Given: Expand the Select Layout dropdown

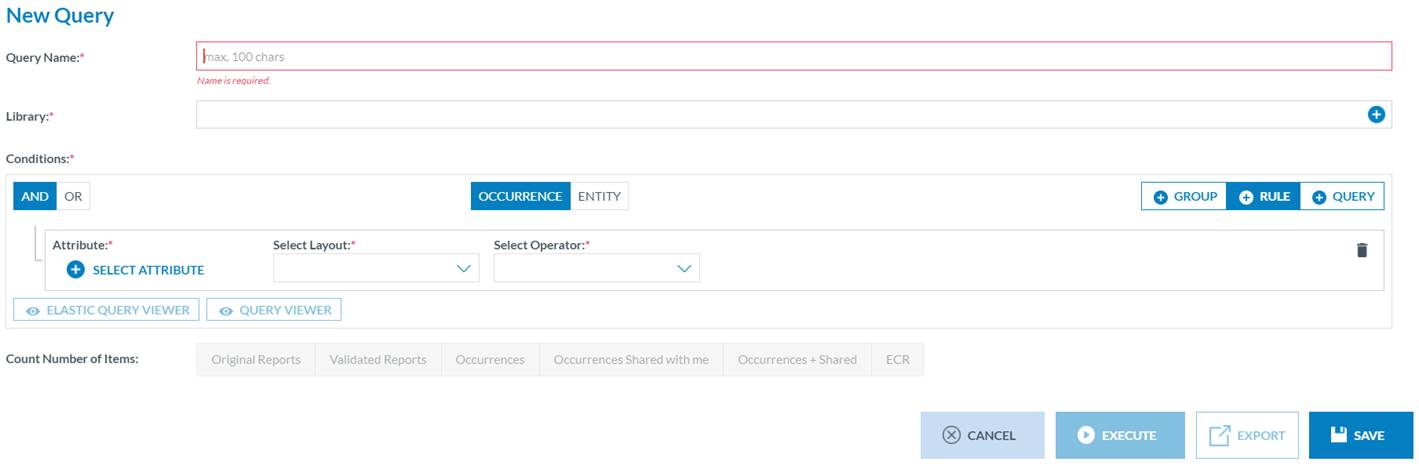Looking at the screenshot, I should (x=376, y=268).
